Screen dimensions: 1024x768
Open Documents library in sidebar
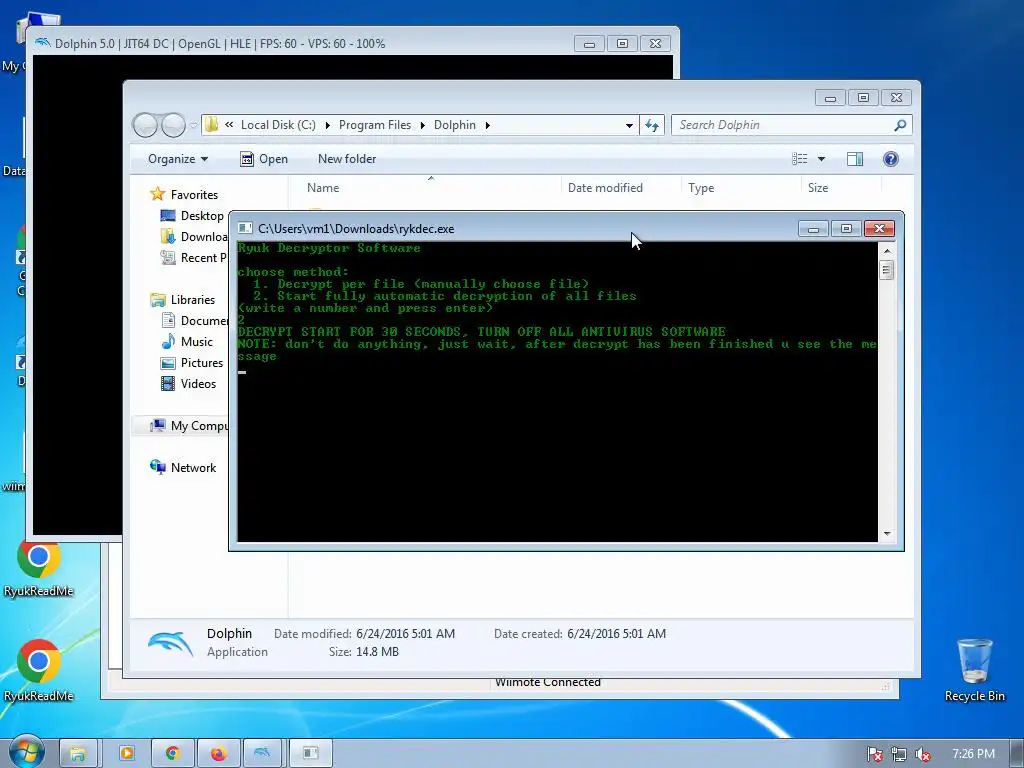pyautogui.click(x=194, y=321)
